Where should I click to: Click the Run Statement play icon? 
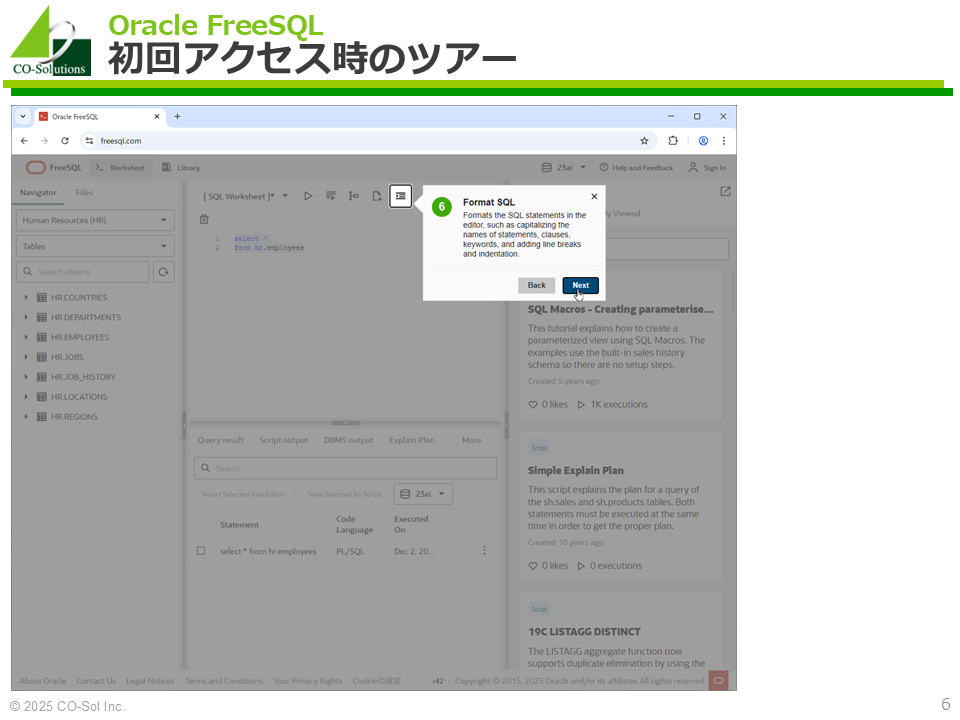coord(308,196)
